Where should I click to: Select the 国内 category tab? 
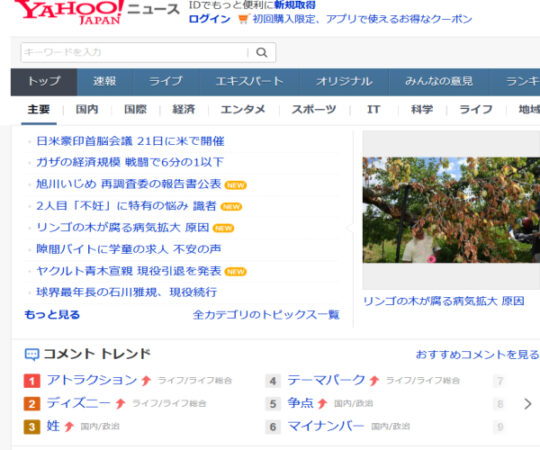tap(87, 110)
